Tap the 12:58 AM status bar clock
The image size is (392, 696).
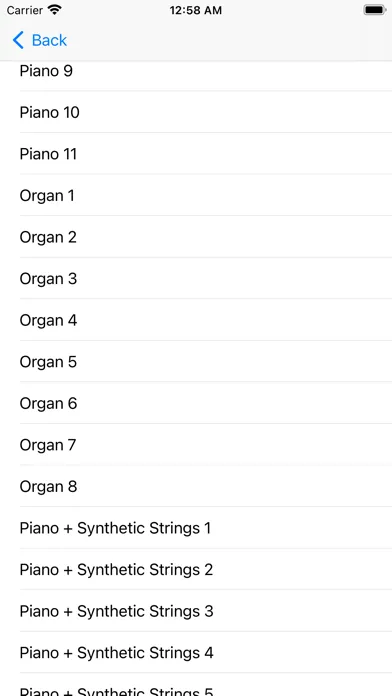point(195,10)
